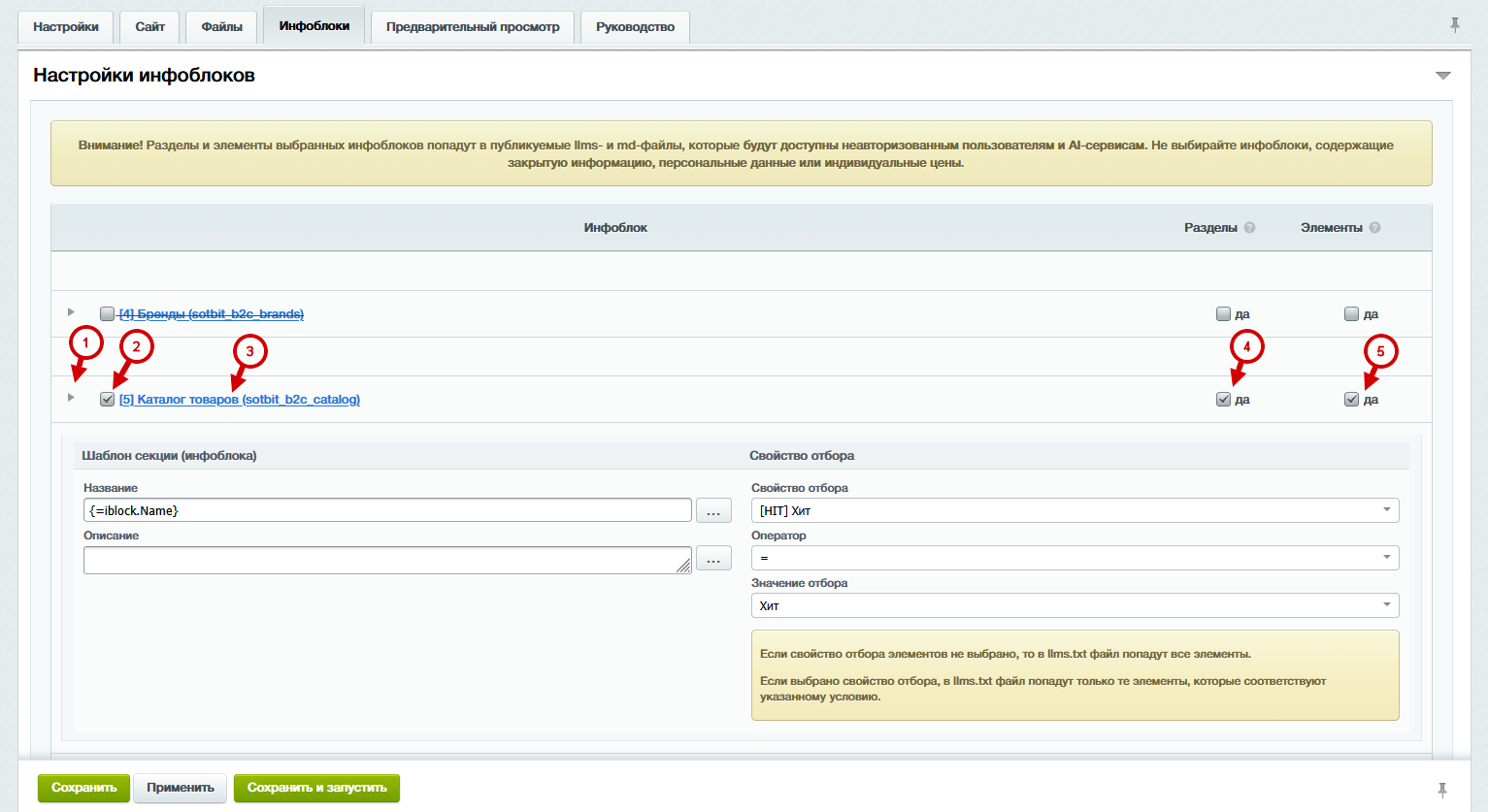Click the help icon next to Элементы
1488x812 pixels.
pyautogui.click(x=1374, y=228)
